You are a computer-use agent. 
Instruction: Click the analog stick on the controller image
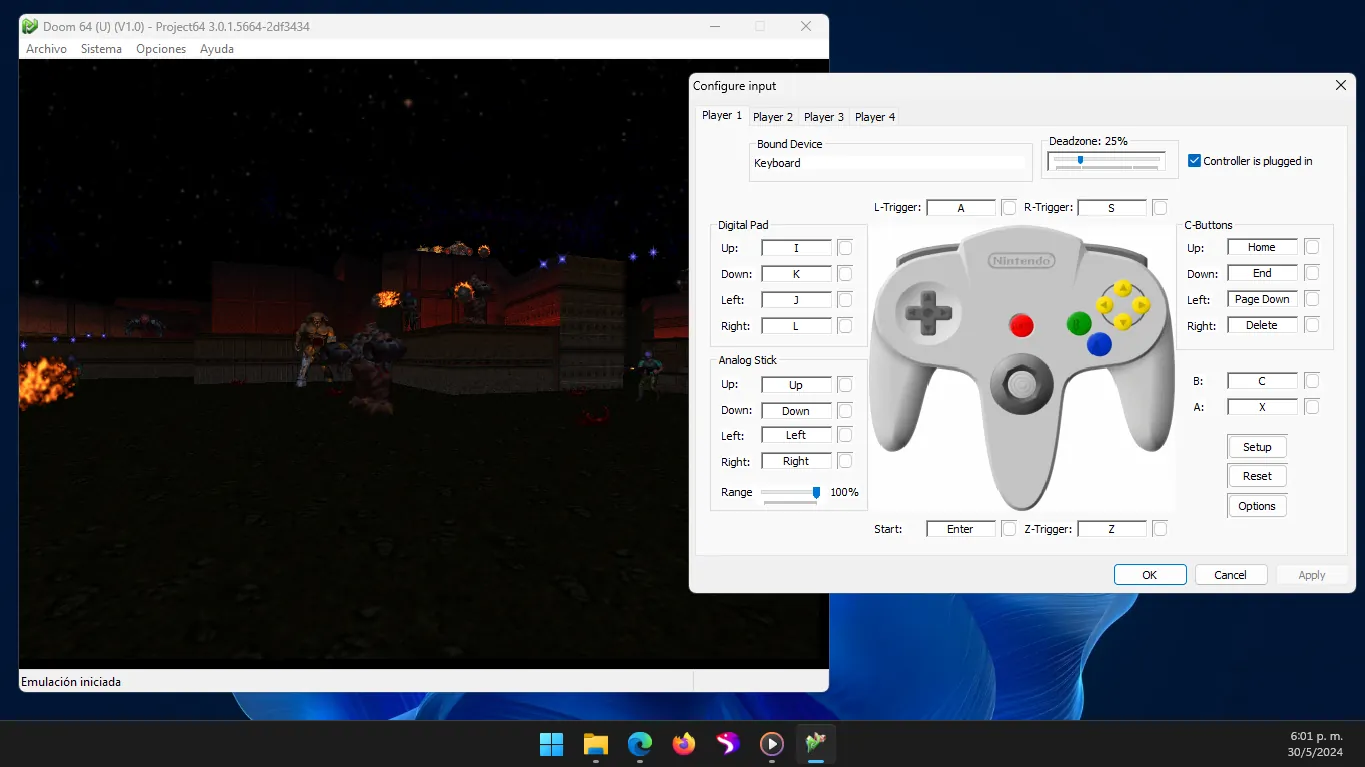pos(1021,384)
